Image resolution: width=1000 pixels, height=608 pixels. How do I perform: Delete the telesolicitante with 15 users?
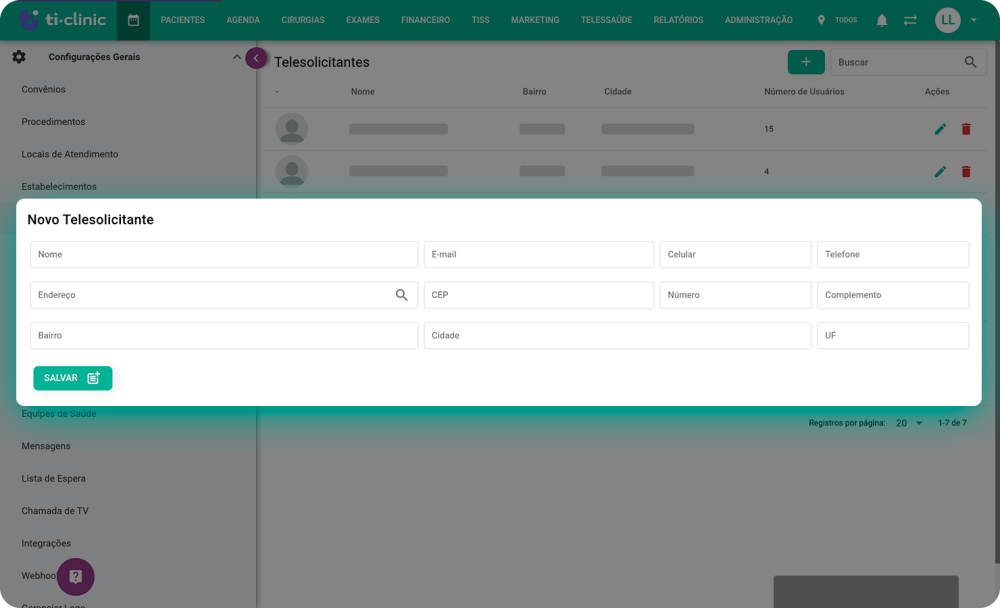[966, 129]
